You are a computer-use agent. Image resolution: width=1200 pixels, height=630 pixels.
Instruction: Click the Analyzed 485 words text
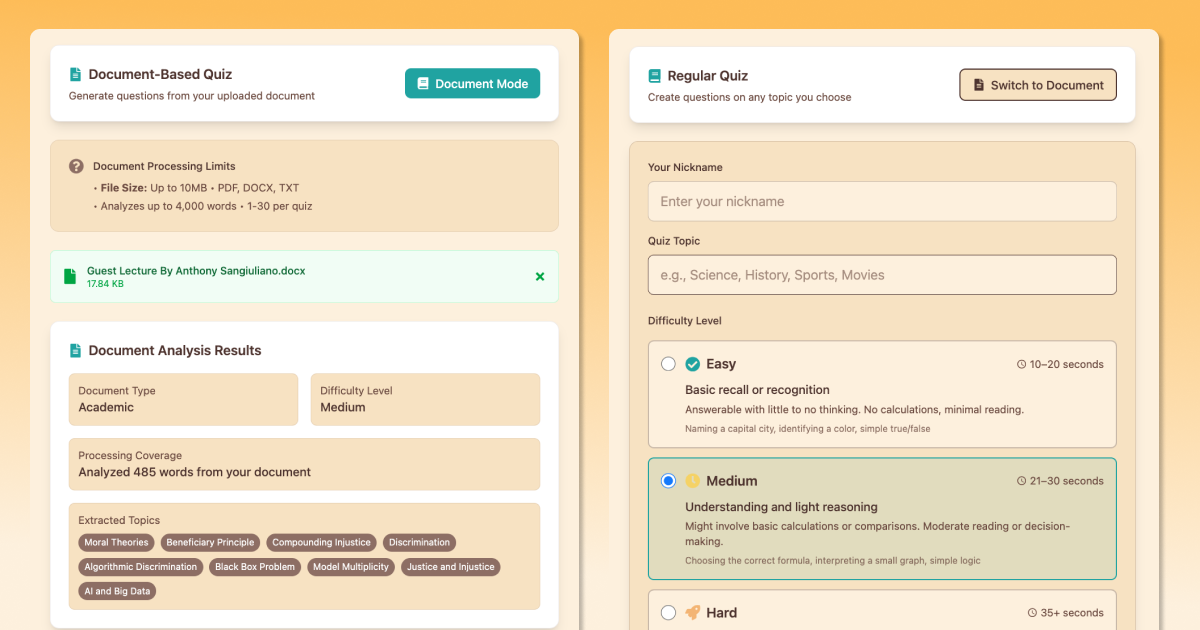[x=195, y=472]
